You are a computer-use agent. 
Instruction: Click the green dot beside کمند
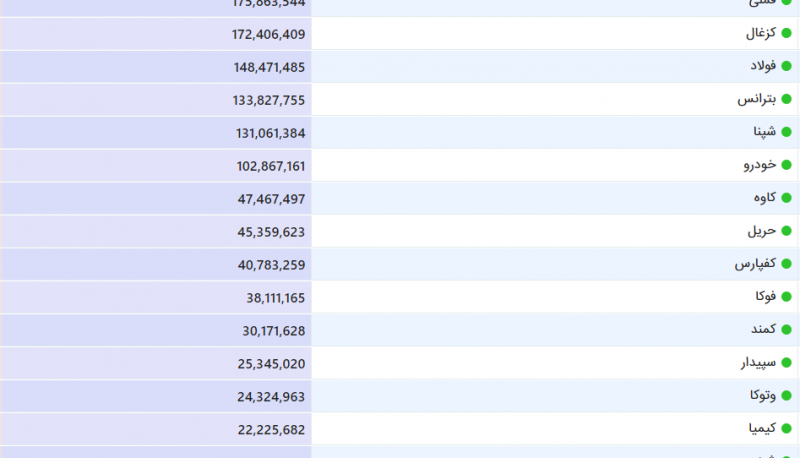[x=786, y=329]
